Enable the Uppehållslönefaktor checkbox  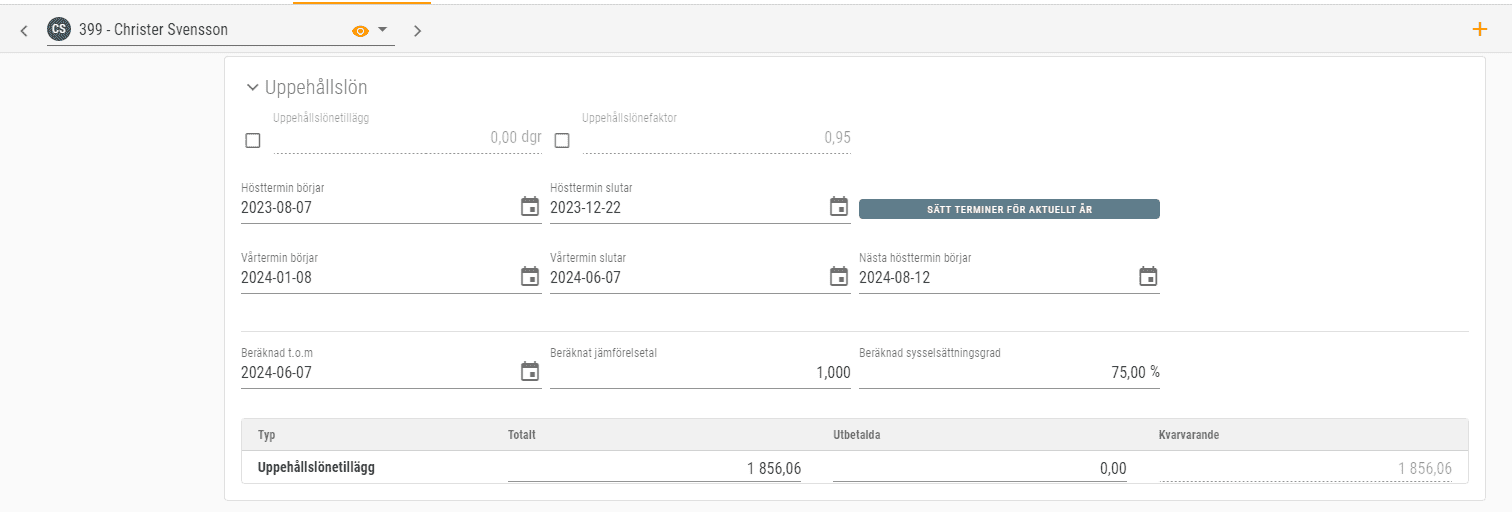click(562, 140)
